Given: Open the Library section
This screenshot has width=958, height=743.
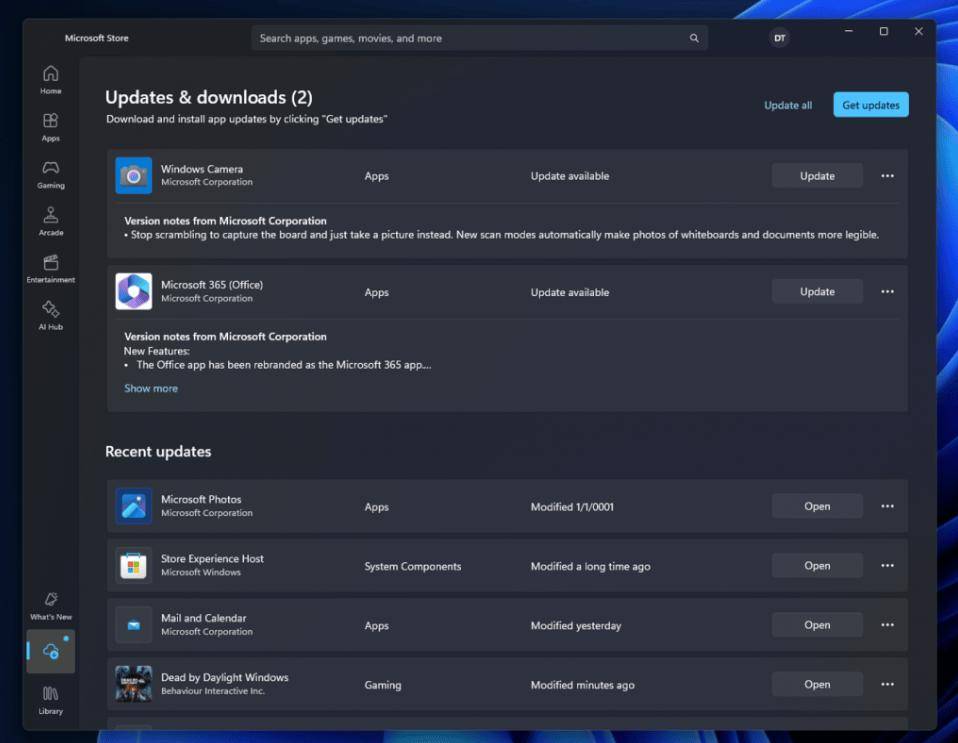Looking at the screenshot, I should click(51, 700).
